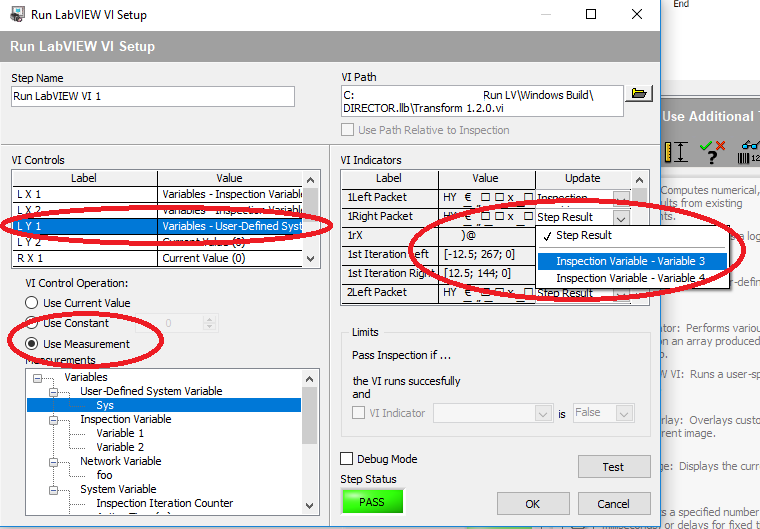Select foo under Network Variable
Viewport: 760px width, 529px height.
(104, 475)
